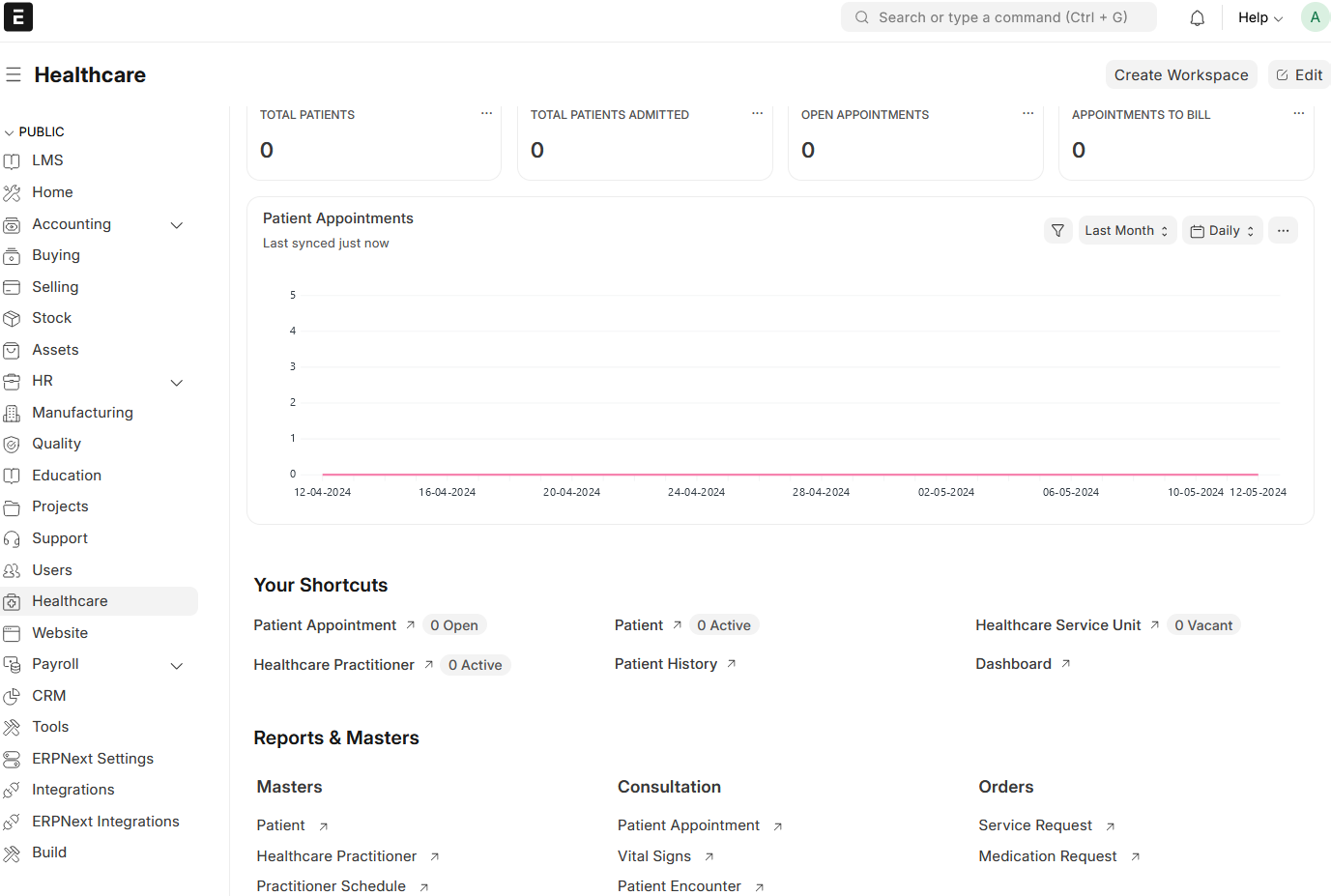
Task: Open the Help menu
Action: pos(1259,17)
